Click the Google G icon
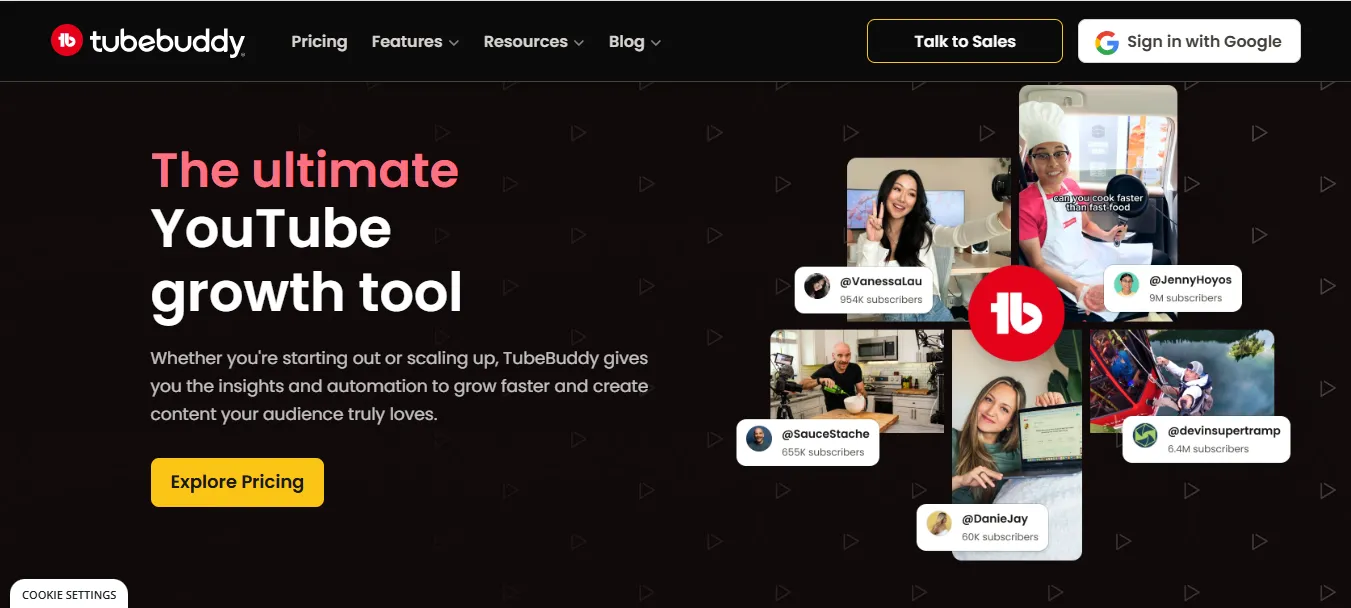1351x608 pixels. pyautogui.click(x=1106, y=42)
